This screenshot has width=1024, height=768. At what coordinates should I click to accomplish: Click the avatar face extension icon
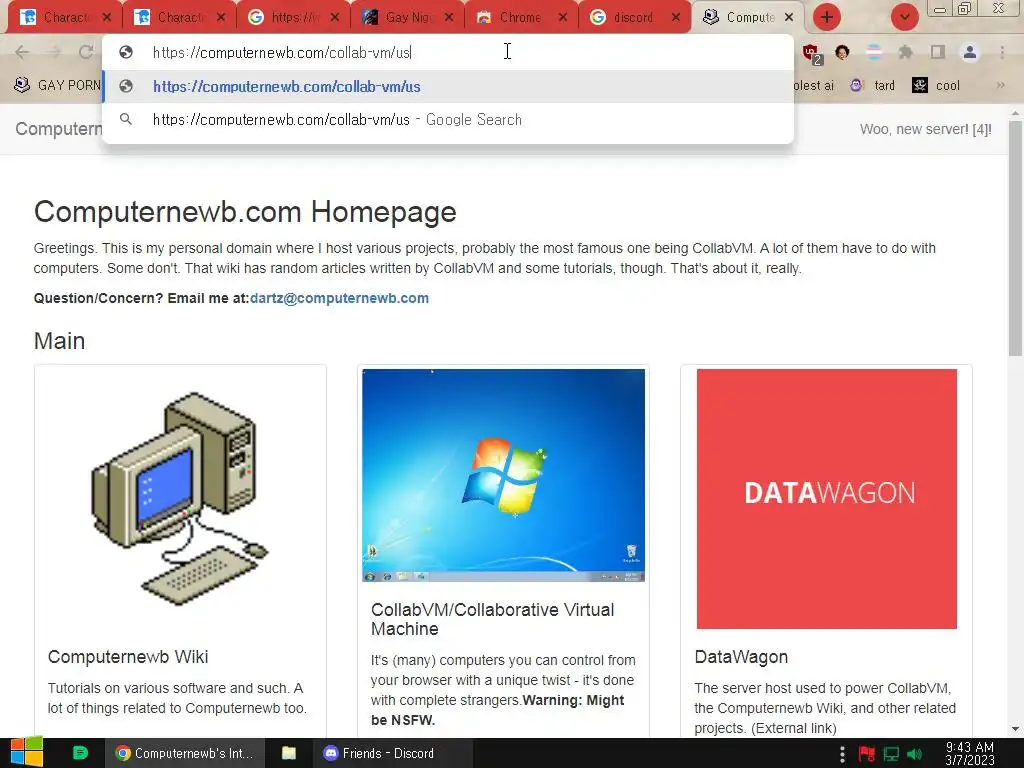coord(842,52)
